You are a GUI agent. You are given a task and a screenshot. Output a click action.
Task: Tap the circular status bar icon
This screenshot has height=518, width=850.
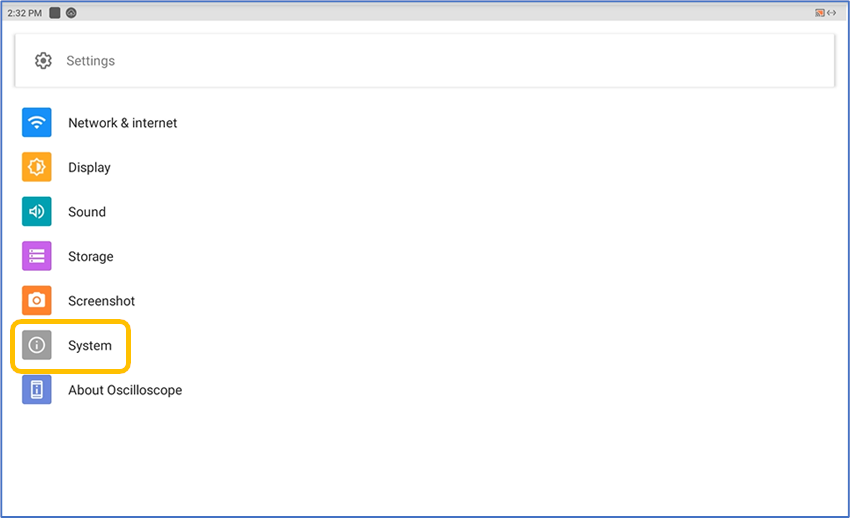coord(71,13)
